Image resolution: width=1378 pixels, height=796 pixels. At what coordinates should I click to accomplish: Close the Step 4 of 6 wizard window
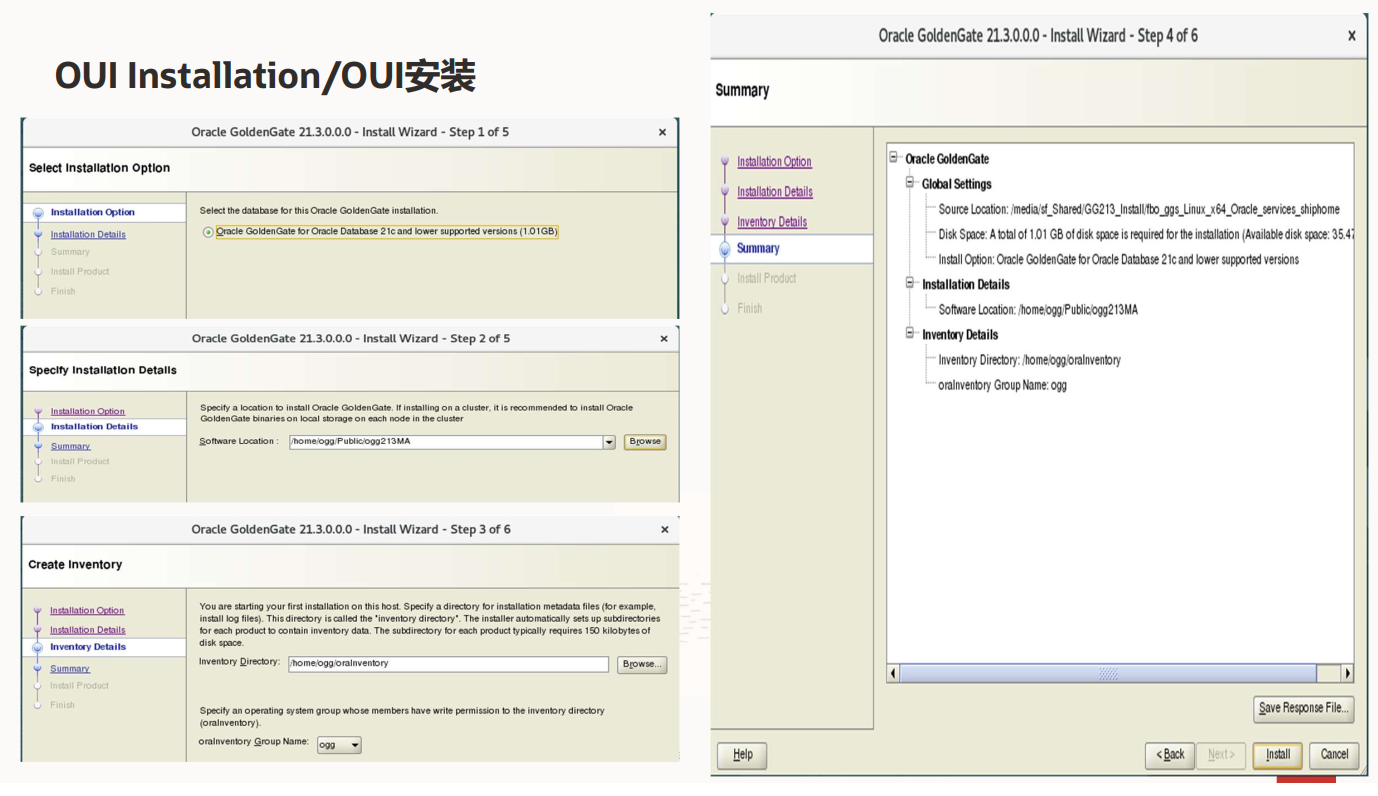coord(1352,36)
